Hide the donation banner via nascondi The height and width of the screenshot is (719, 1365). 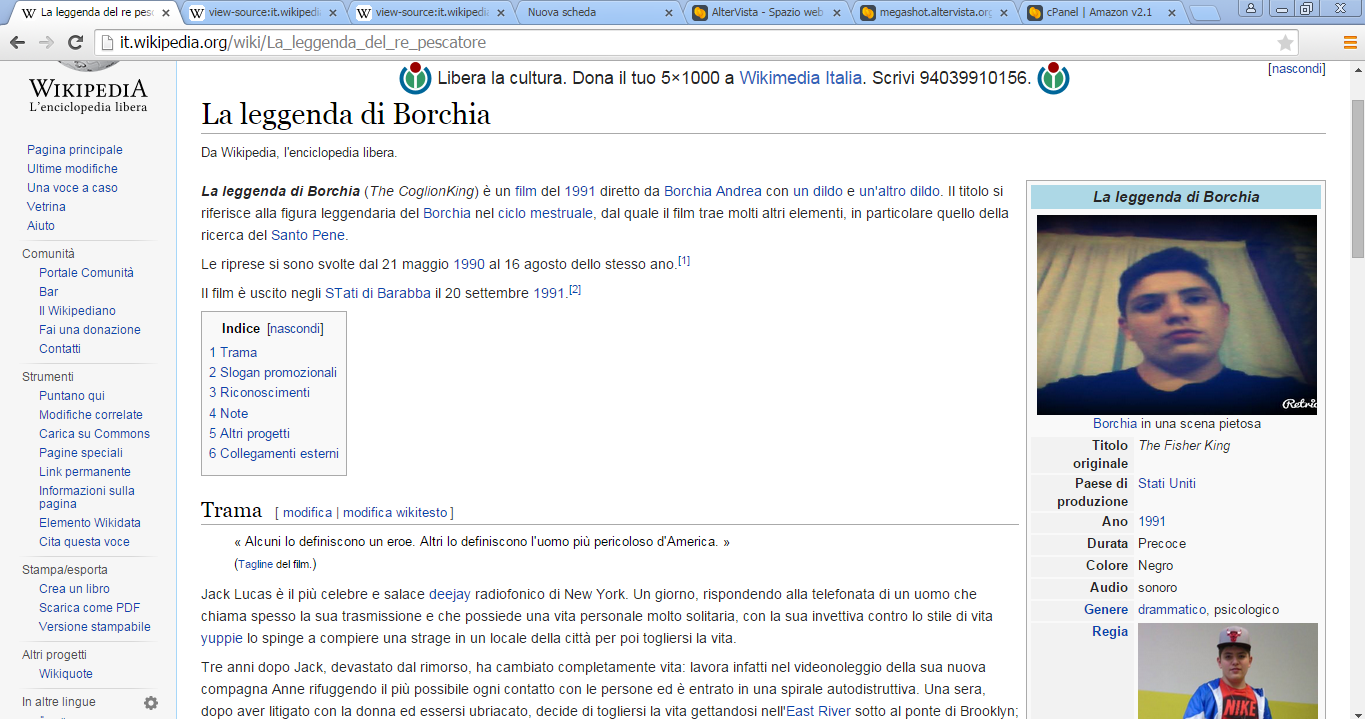click(1296, 69)
